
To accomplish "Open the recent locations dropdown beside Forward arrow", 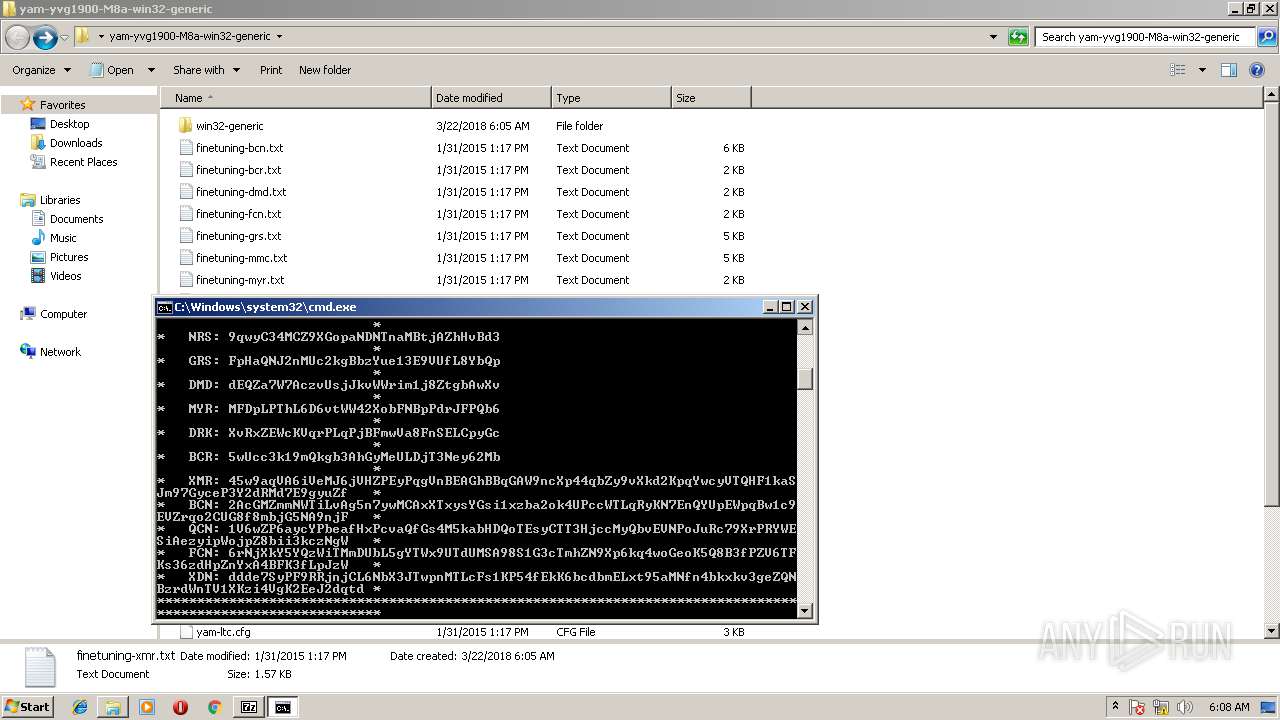I will click(x=64, y=37).
